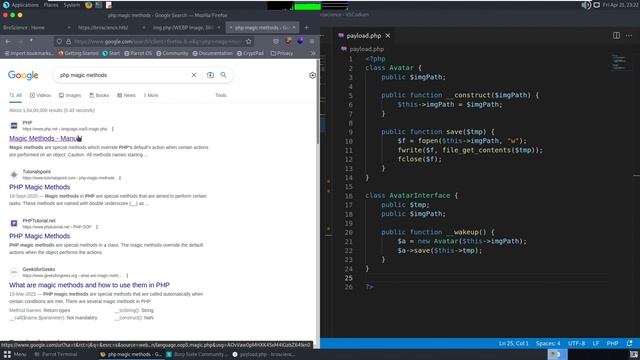Image resolution: width=640 pixels, height=360 pixels.
Task: Bookmark this page with the star icon
Action: tap(249, 41)
